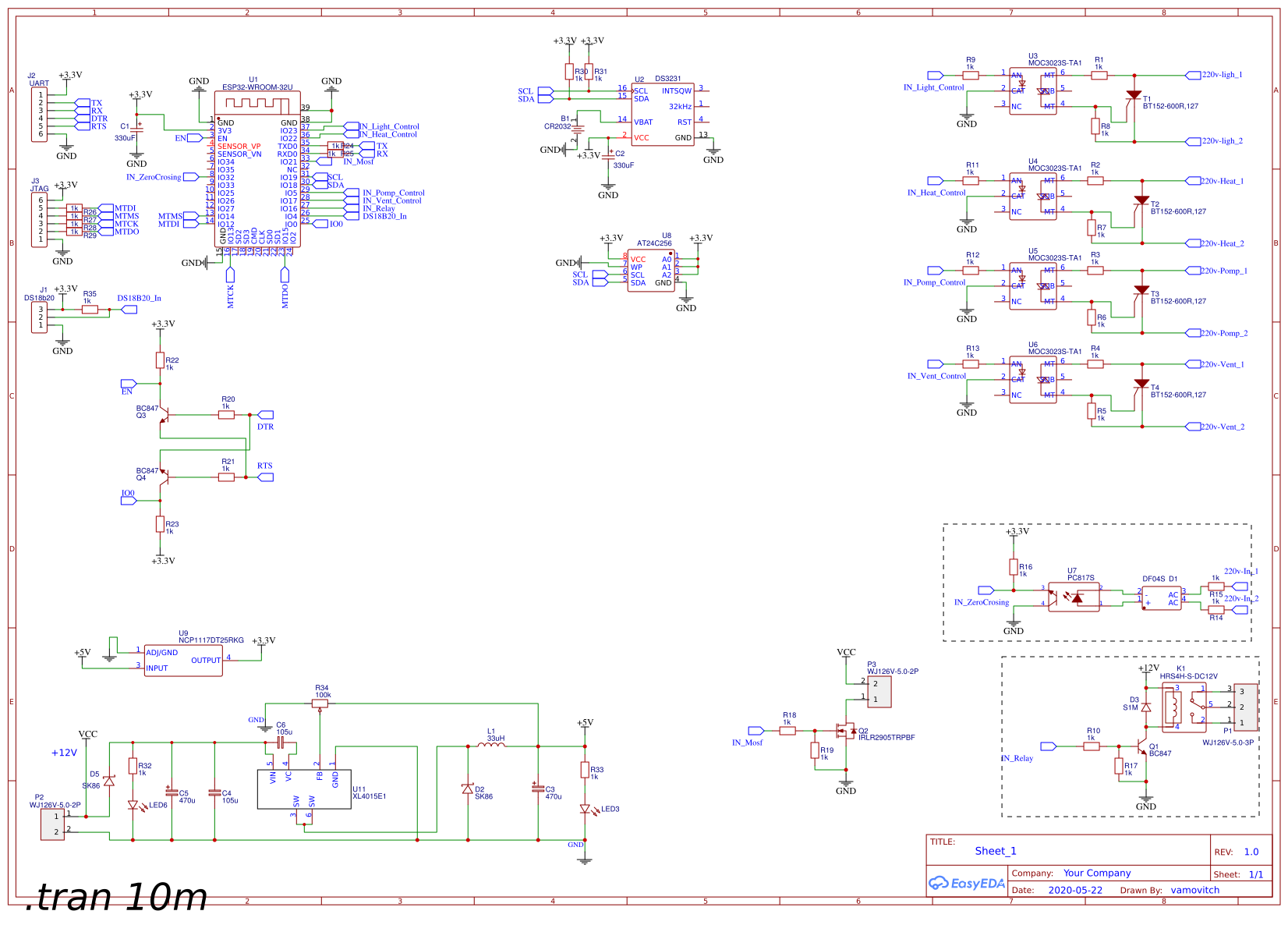Select the .tran 10m simulation text

(117, 898)
